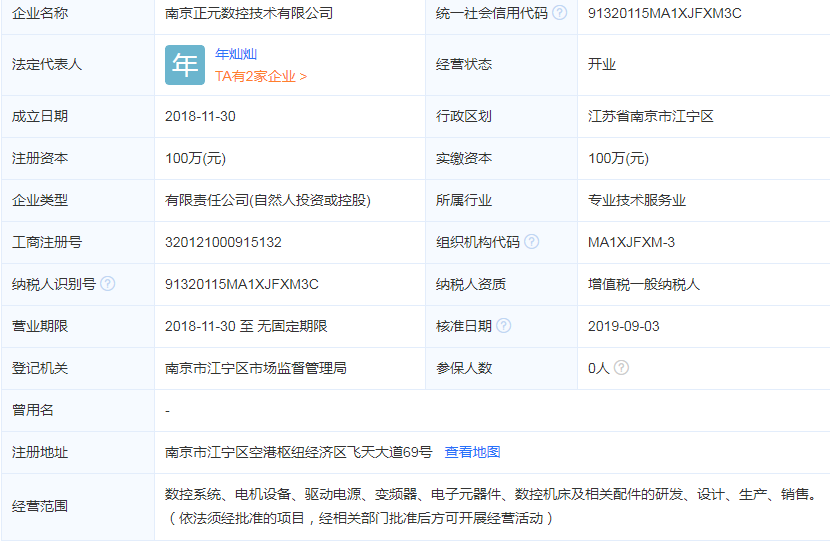This screenshot has height=541, width=830.
Task: Select approval date 2019-09-03
Action: (624, 326)
